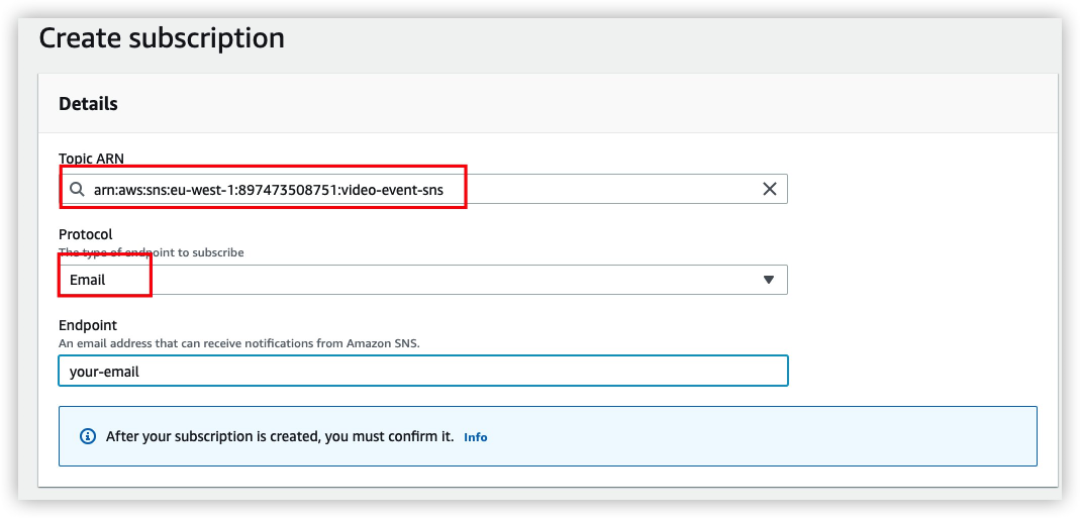Clear the Topic ARN field with X icon

(769, 189)
